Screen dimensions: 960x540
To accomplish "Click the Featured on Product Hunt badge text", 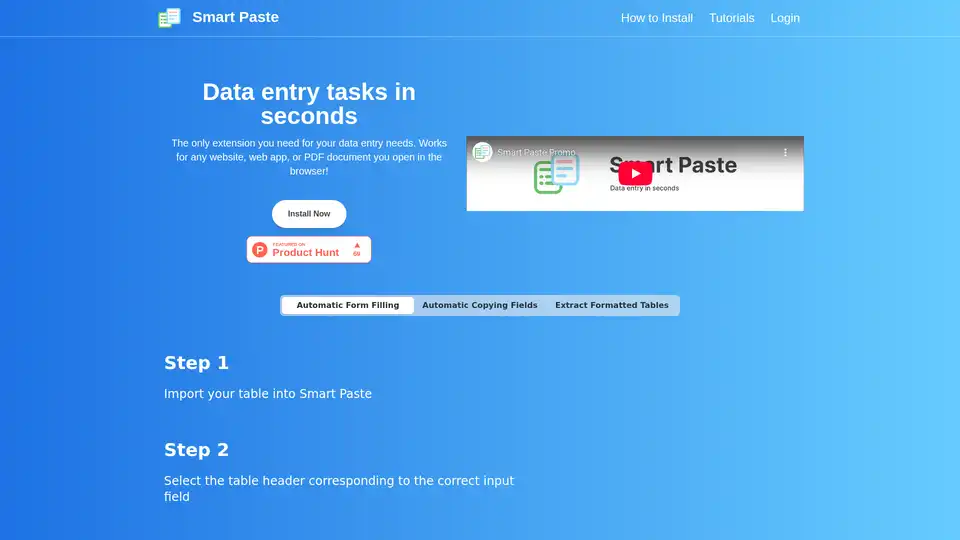I will (305, 251).
